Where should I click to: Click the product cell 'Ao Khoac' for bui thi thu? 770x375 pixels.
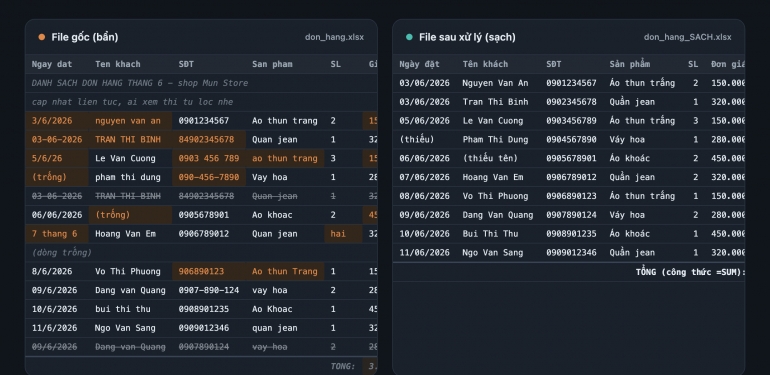tap(272, 309)
